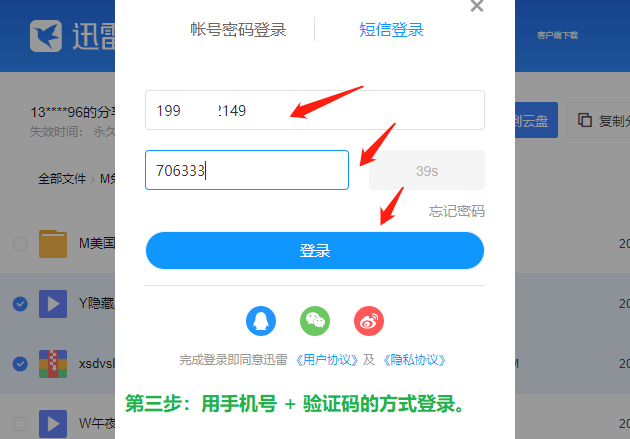Open the 《用户协议》 link
This screenshot has height=439, width=630.
tap(327, 360)
